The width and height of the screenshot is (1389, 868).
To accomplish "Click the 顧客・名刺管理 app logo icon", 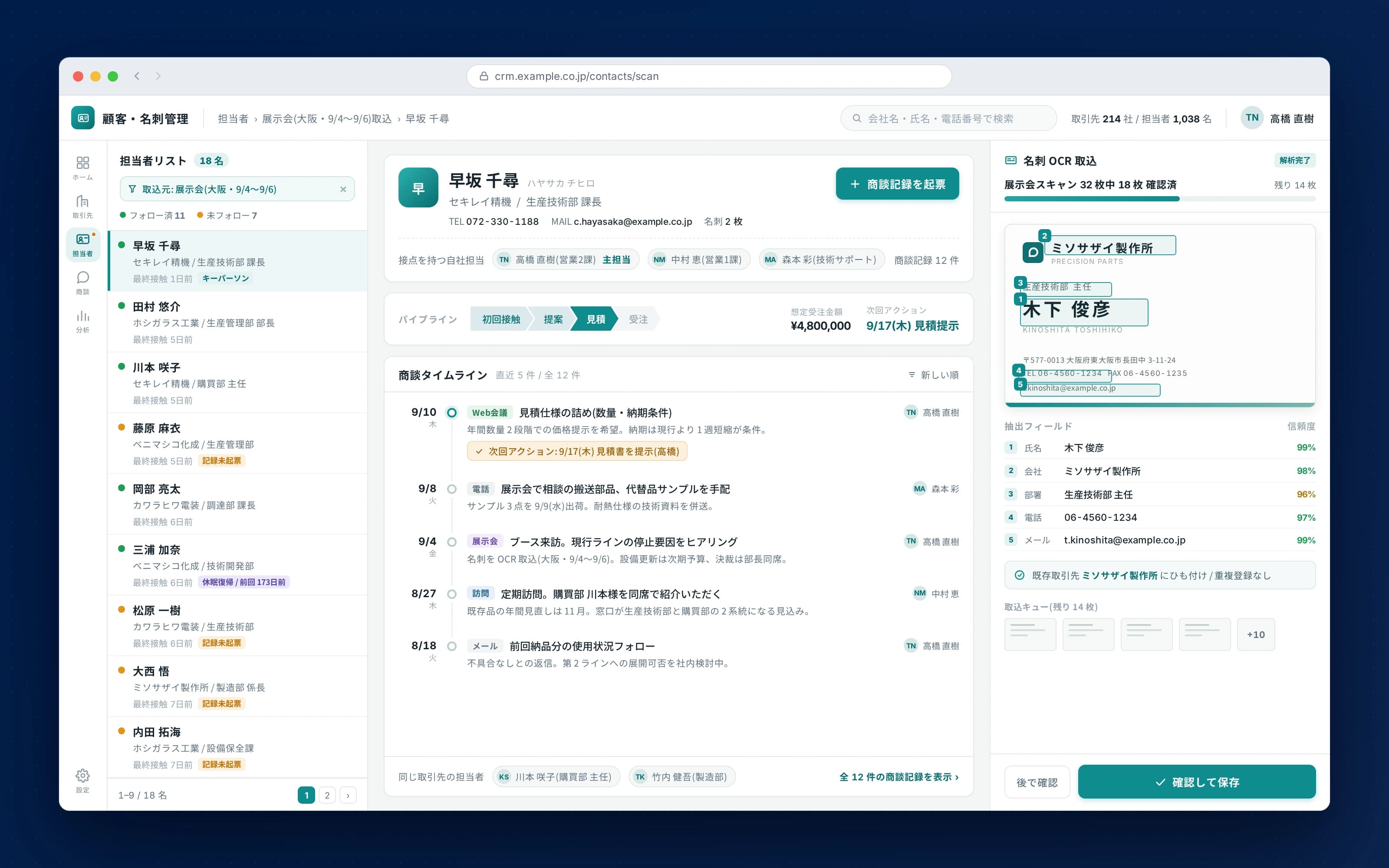I will pos(82,118).
